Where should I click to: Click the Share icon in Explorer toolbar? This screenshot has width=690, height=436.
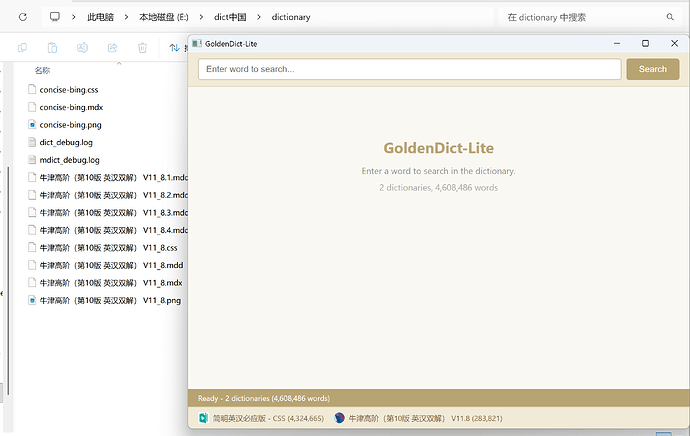[112, 48]
